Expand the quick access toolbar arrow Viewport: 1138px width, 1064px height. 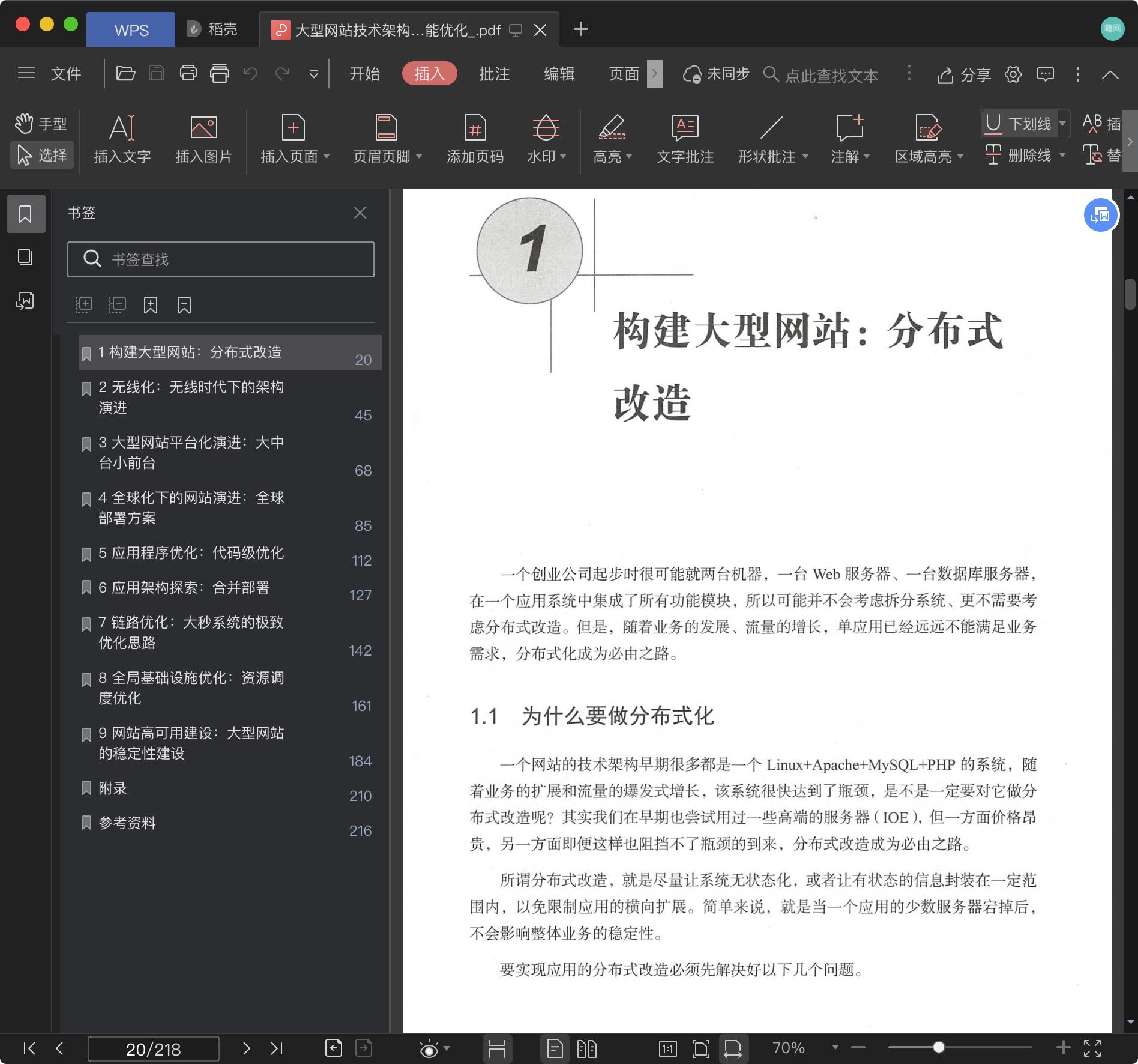pyautogui.click(x=313, y=74)
